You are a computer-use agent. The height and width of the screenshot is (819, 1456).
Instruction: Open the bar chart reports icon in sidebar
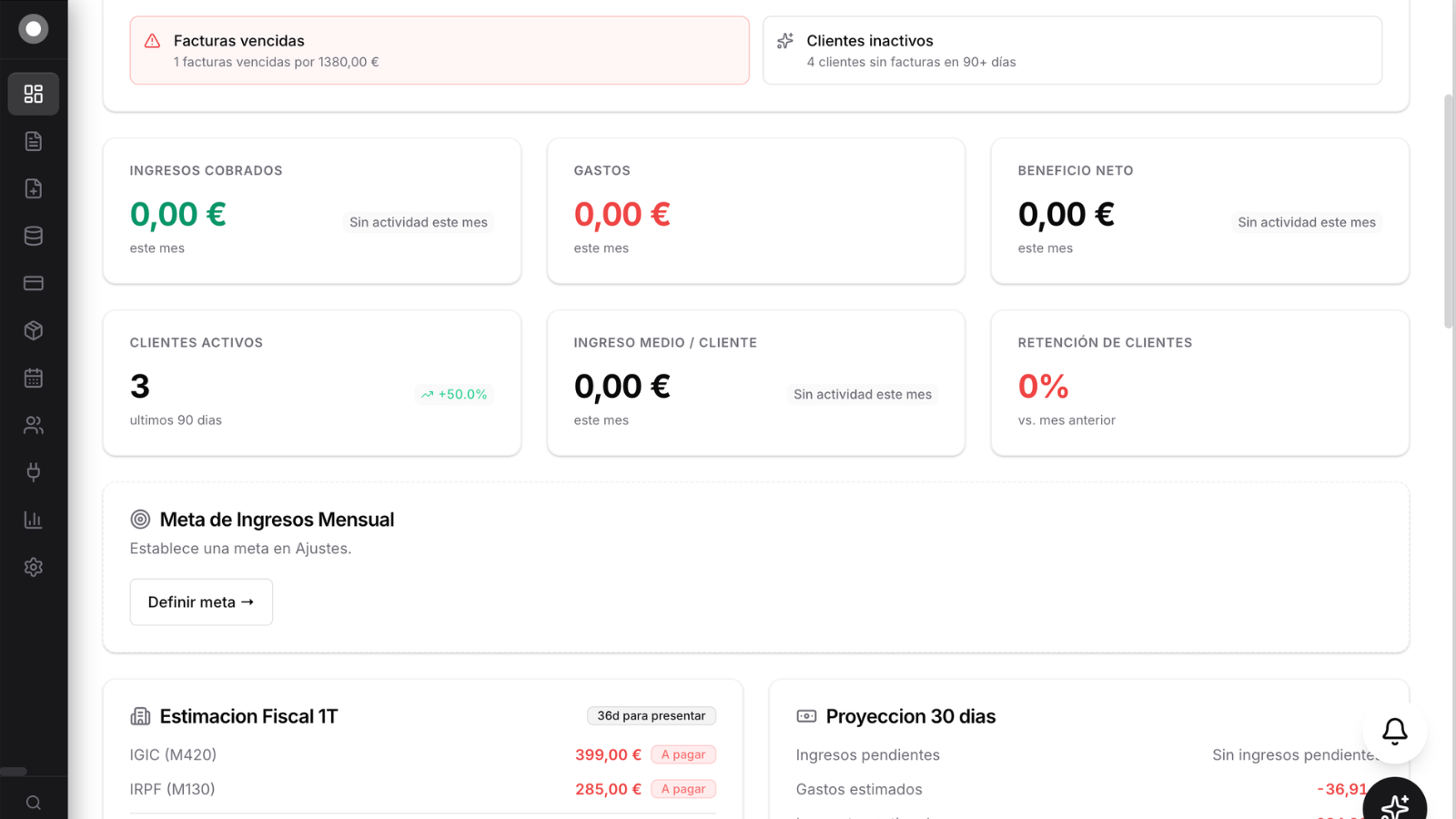coord(34,520)
